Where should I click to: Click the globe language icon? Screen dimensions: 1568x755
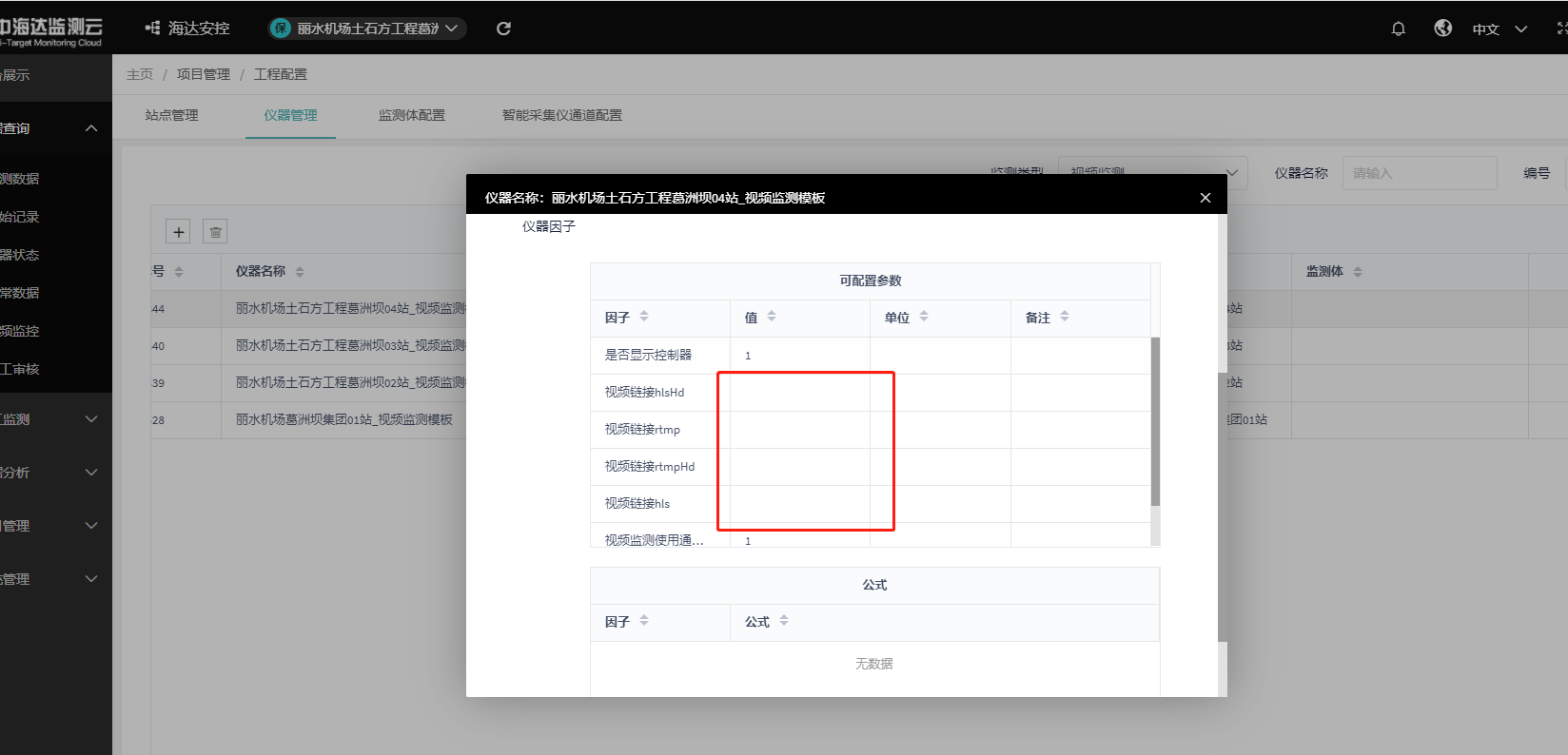point(1442,29)
